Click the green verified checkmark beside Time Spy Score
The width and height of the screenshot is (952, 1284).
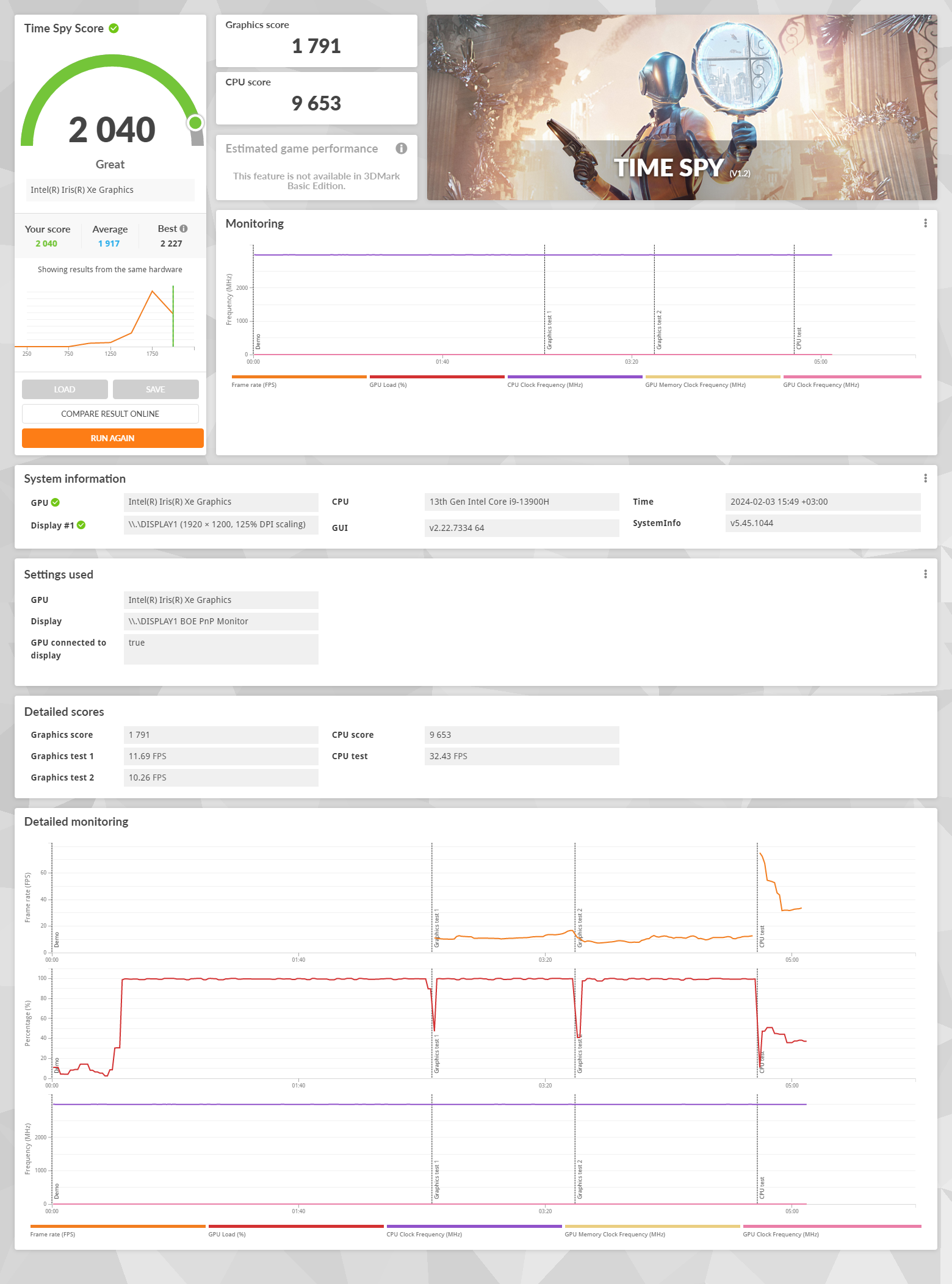click(x=114, y=28)
